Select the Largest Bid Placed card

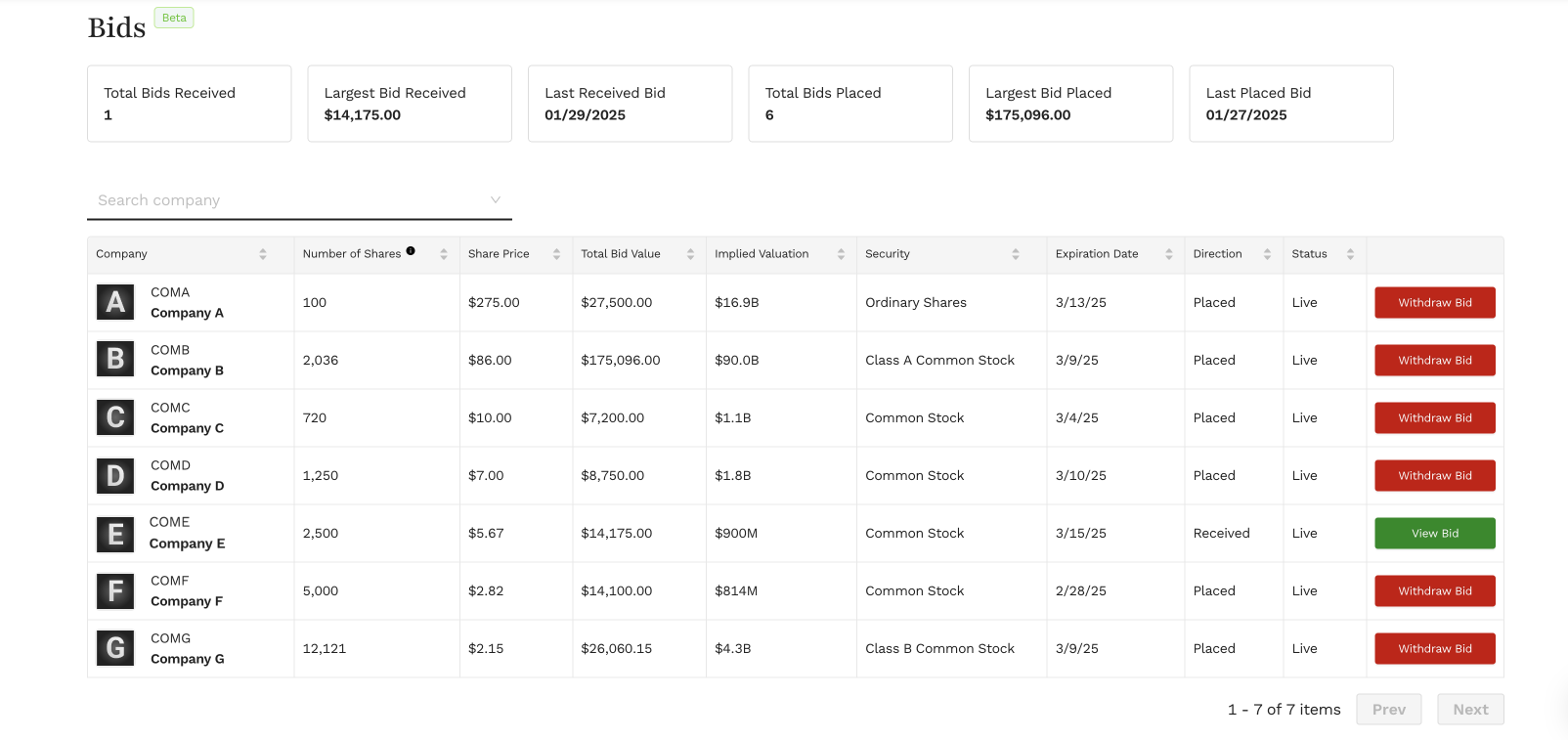1071,104
